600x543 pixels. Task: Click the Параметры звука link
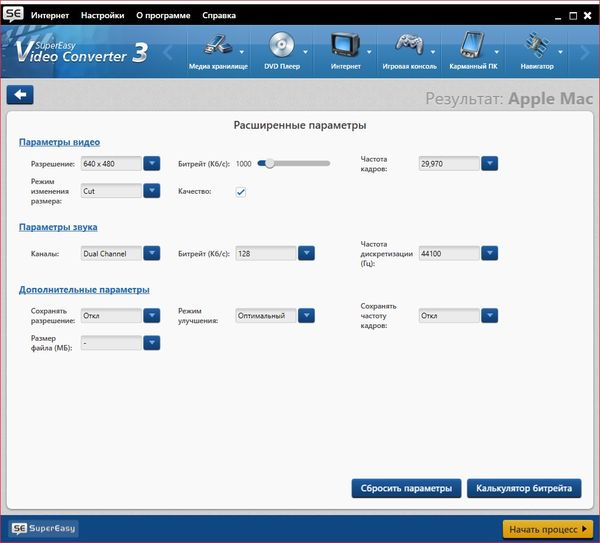click(58, 227)
